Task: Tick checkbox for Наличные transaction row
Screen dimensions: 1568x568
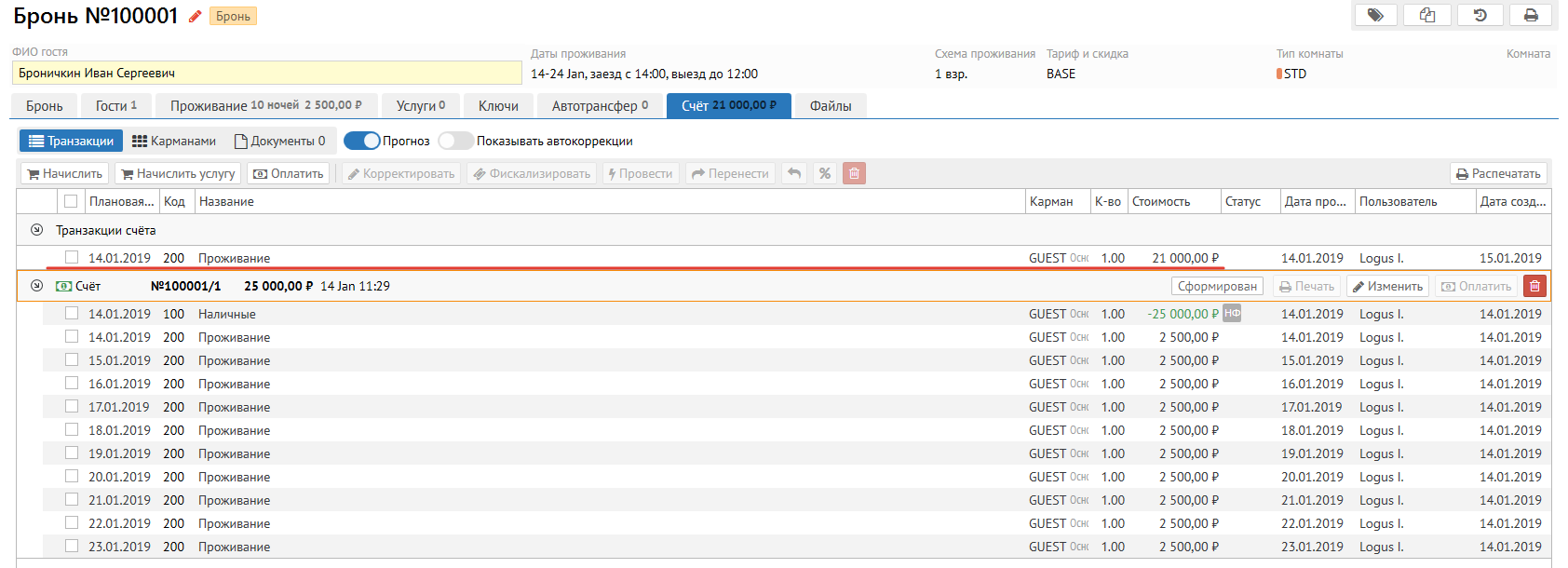Action: [x=72, y=314]
